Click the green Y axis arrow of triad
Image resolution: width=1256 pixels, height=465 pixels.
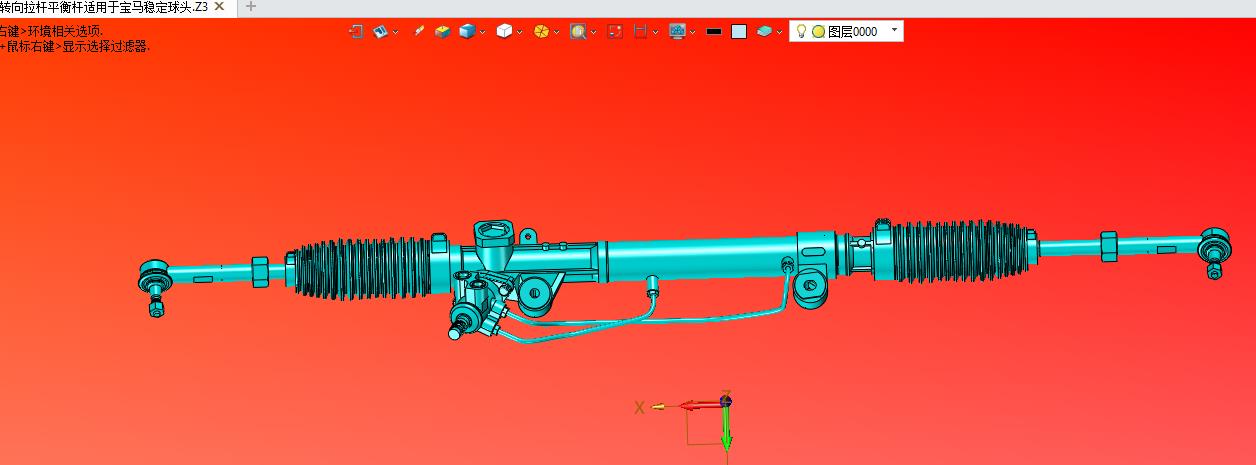click(x=727, y=428)
